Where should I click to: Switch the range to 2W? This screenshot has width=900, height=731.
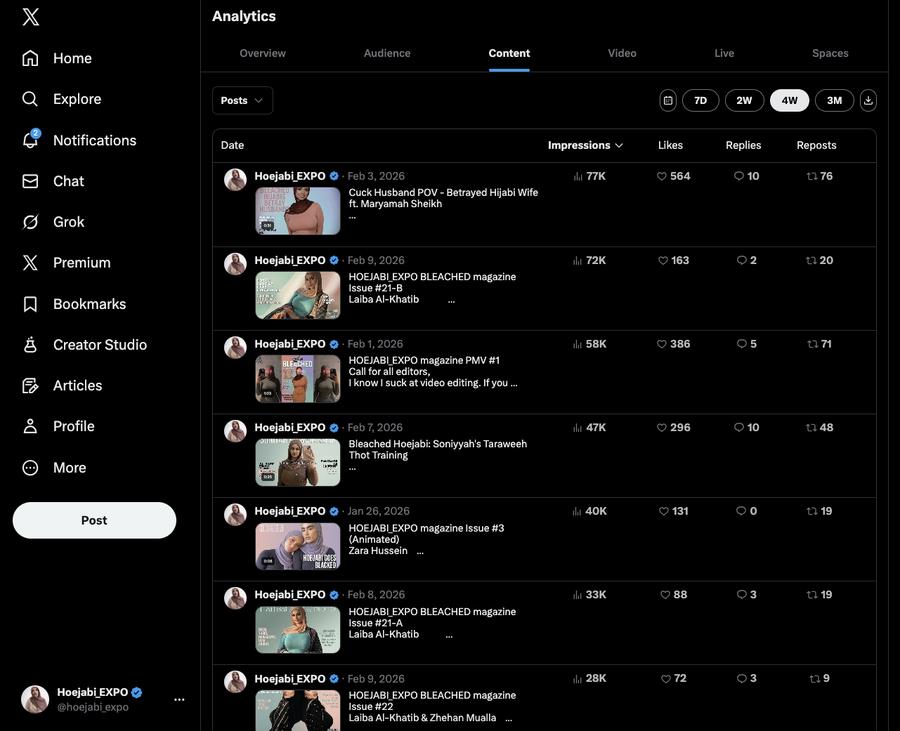pos(744,100)
